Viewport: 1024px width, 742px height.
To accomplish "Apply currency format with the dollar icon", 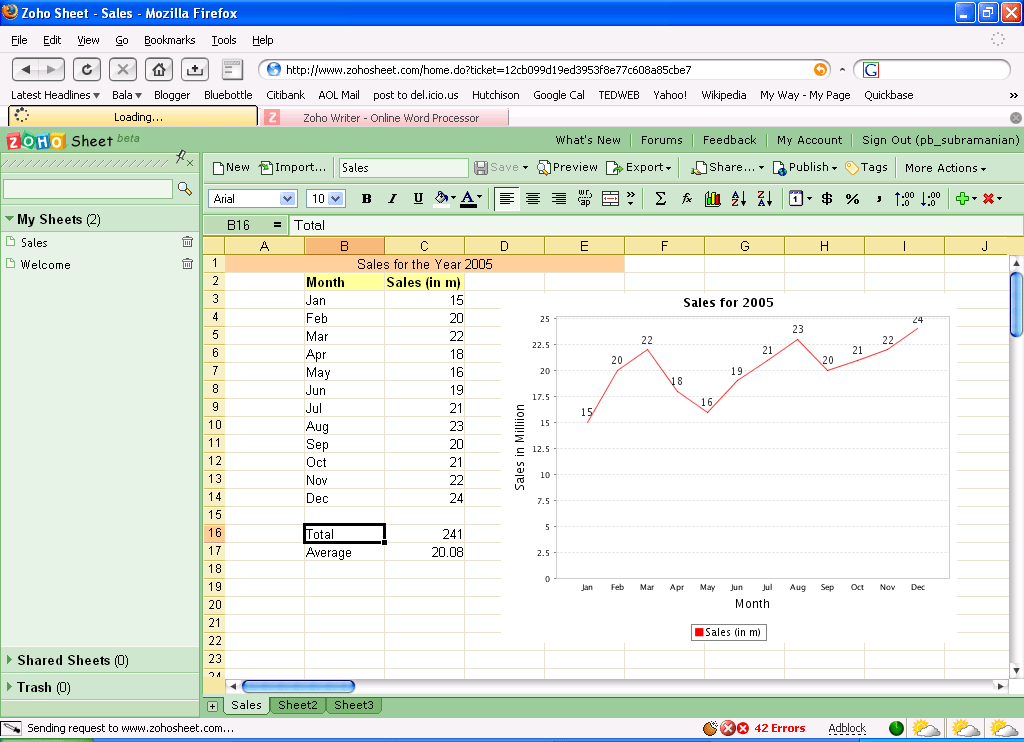I will pos(824,198).
